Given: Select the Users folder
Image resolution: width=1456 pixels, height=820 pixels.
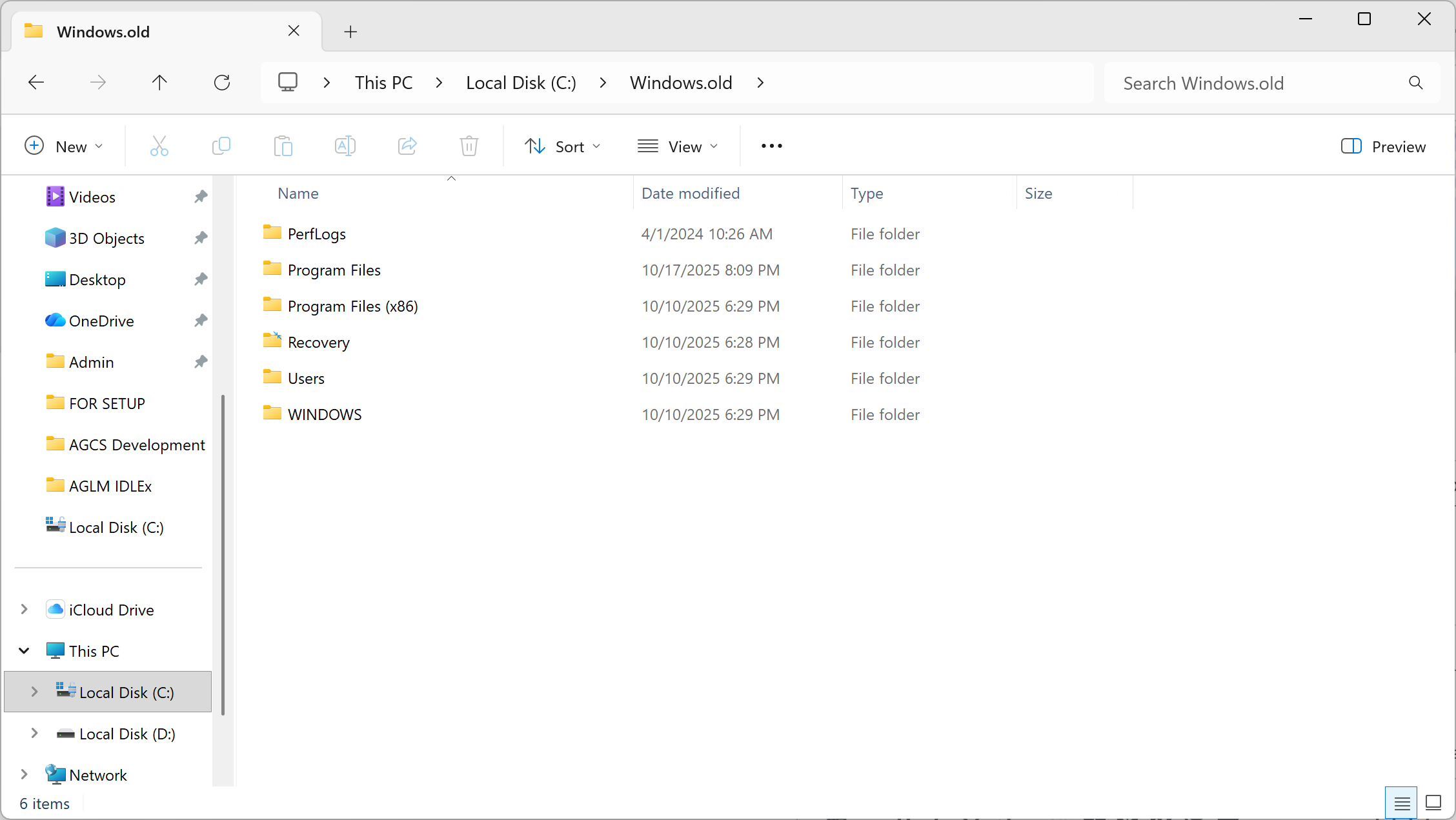Looking at the screenshot, I should (306, 378).
